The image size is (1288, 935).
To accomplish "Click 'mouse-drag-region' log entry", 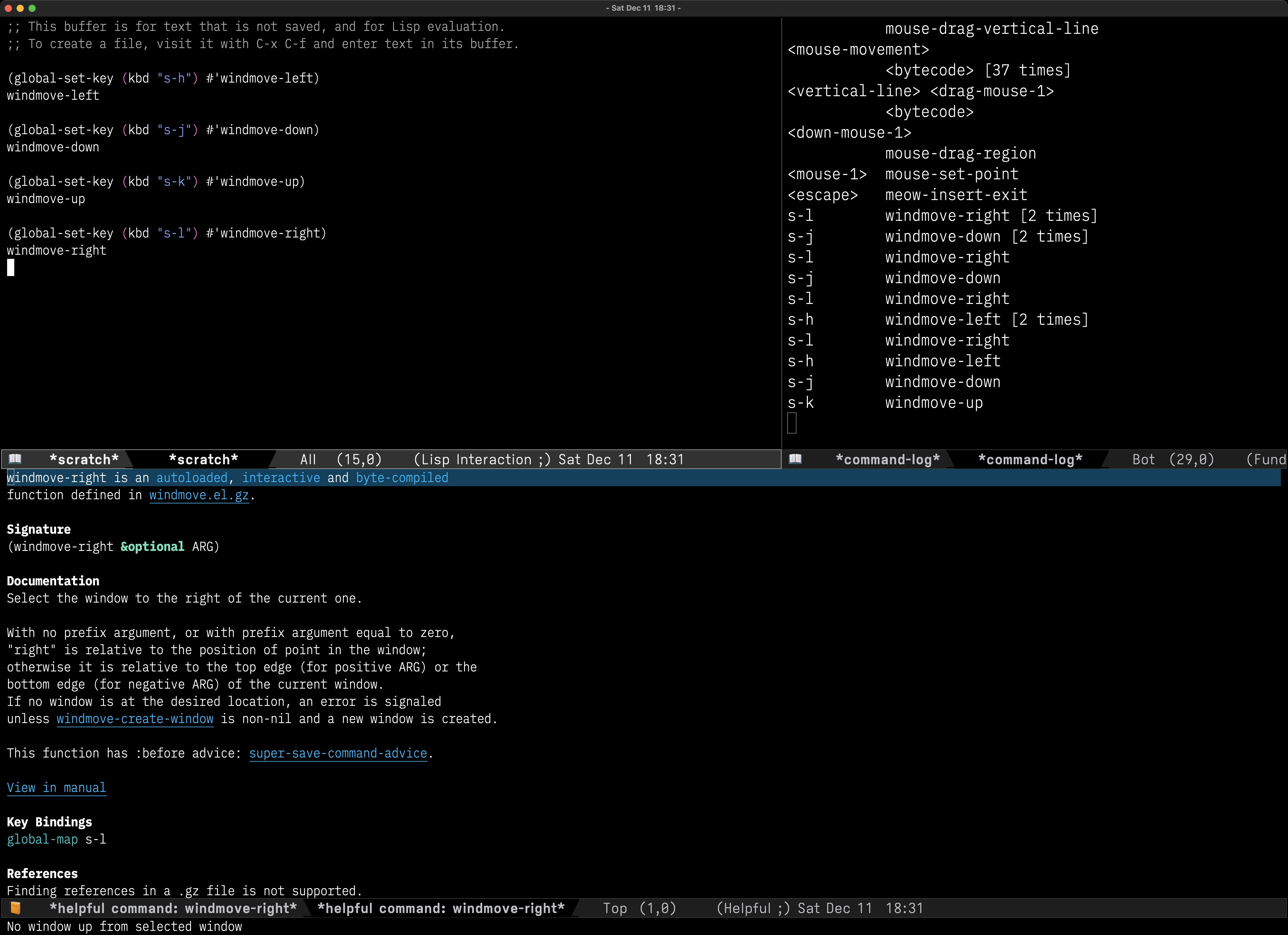I will (x=960, y=153).
